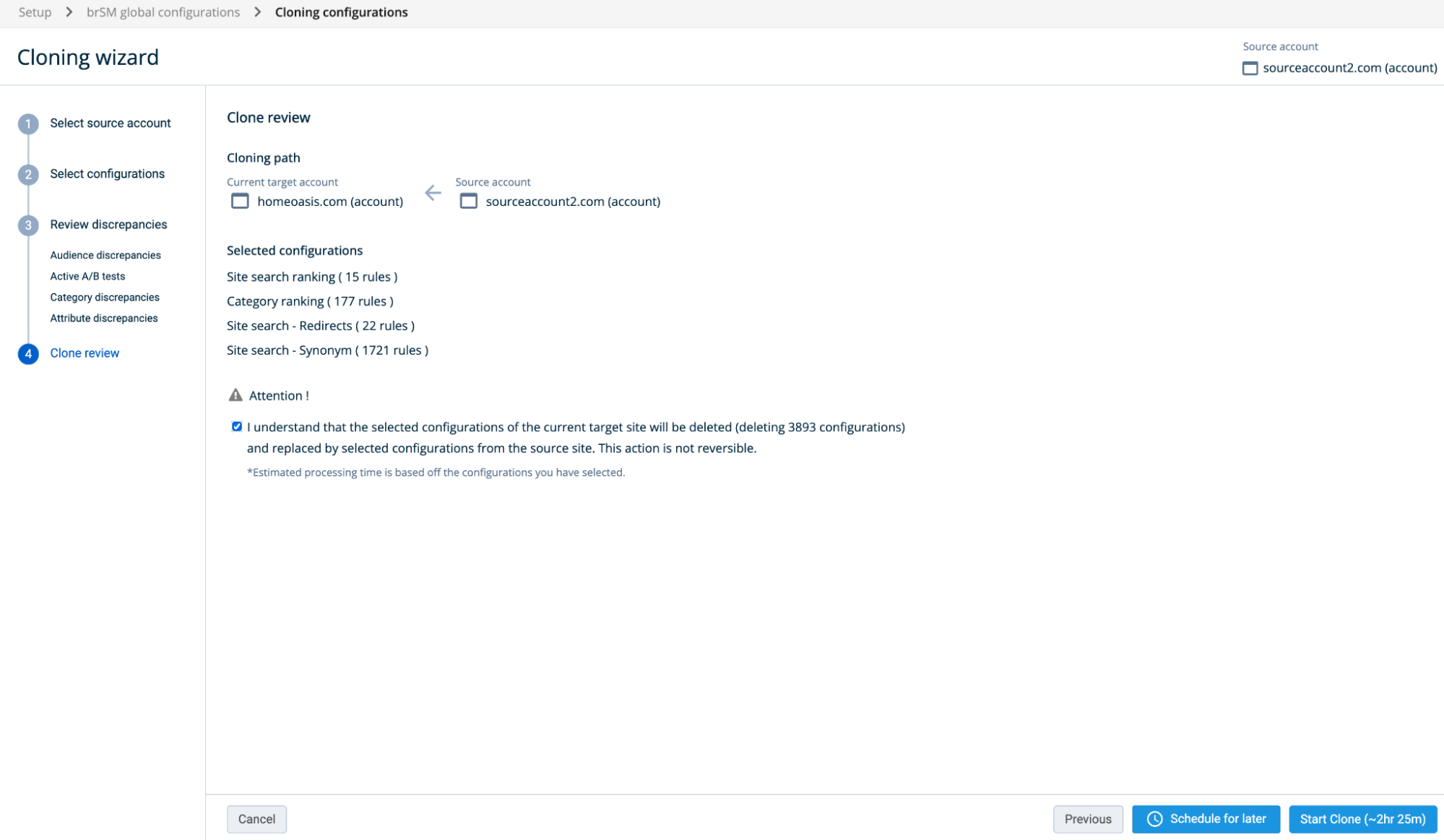This screenshot has height=840, width=1444.
Task: Click the Attention warning triangle icon
Action: coord(235,395)
